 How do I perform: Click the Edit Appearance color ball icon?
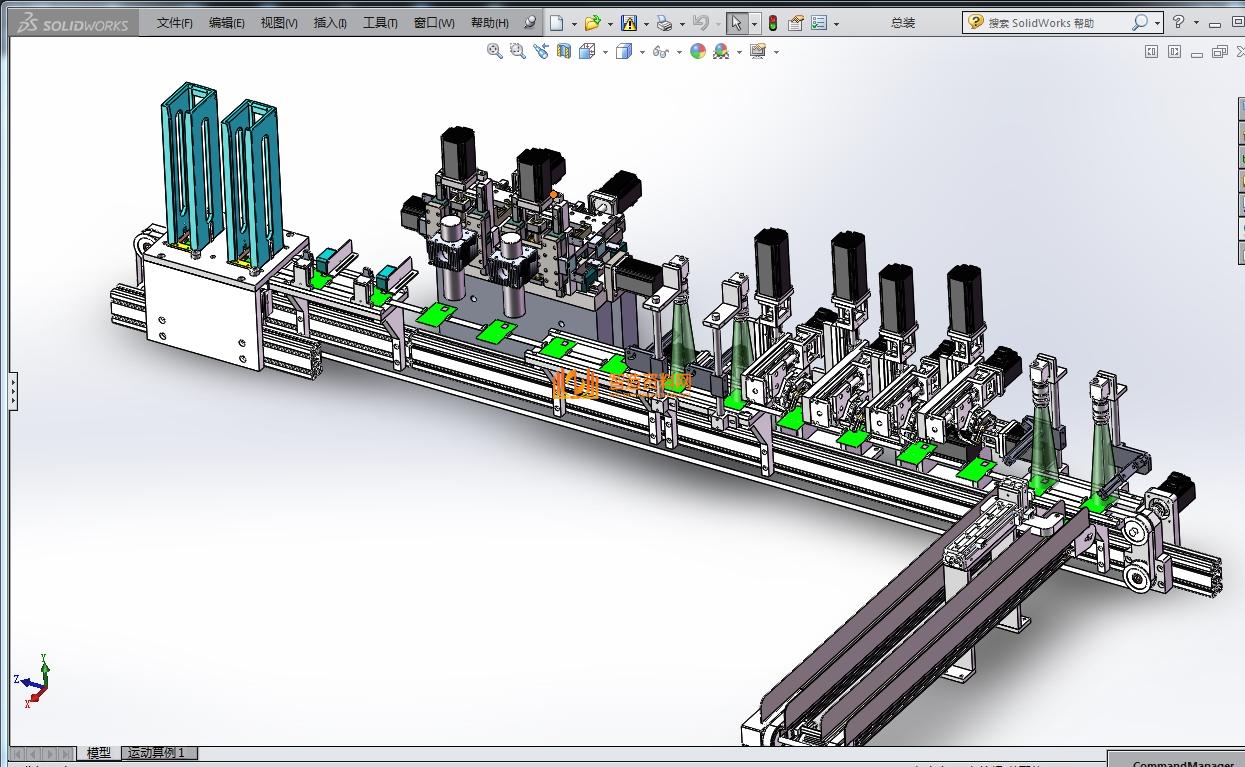[x=698, y=51]
